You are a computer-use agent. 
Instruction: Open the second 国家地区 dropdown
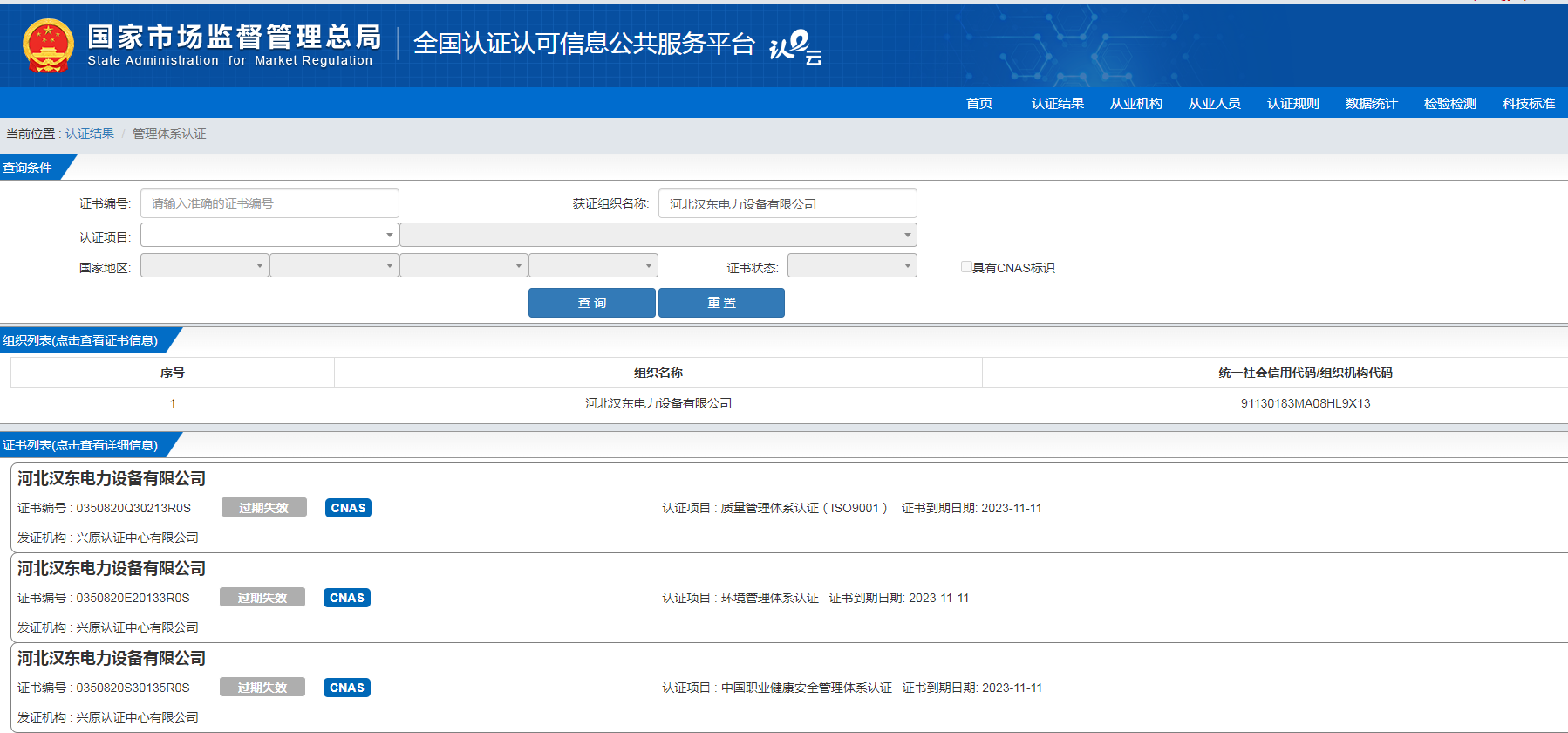pyautogui.click(x=334, y=265)
